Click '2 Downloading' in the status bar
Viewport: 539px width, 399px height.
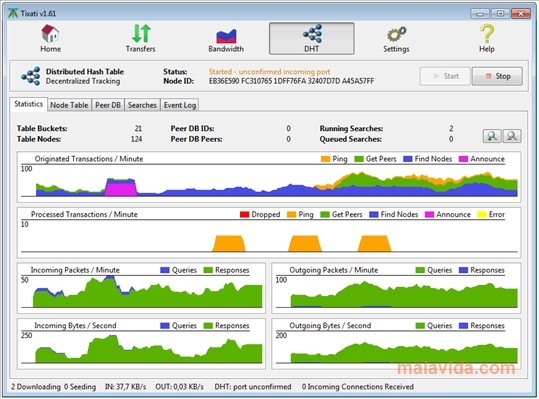pyautogui.click(x=36, y=387)
